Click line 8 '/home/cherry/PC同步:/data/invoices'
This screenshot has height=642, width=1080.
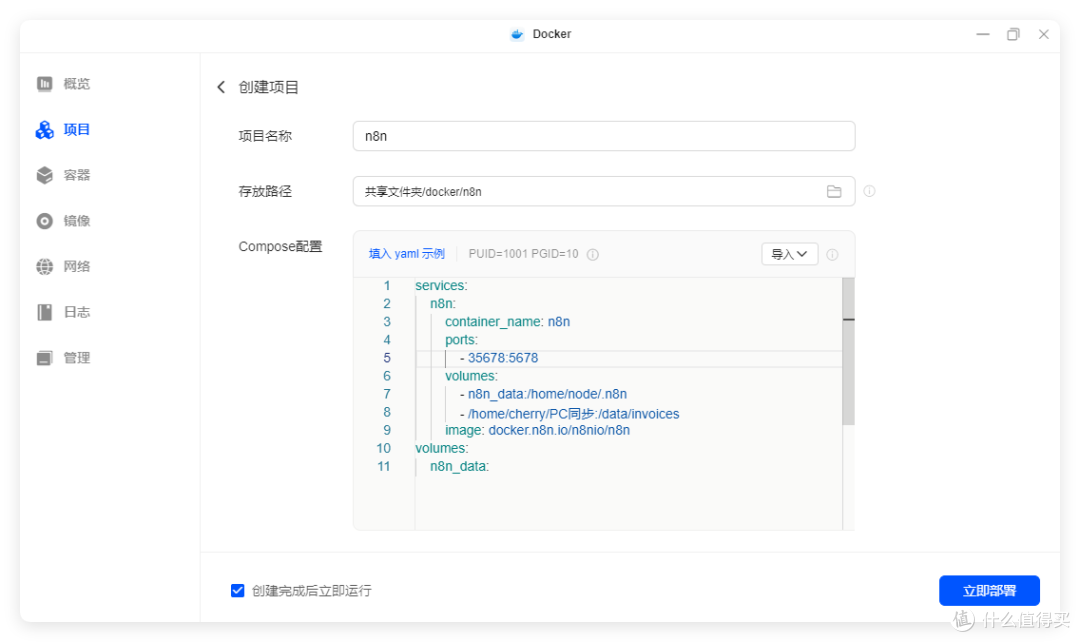573,413
